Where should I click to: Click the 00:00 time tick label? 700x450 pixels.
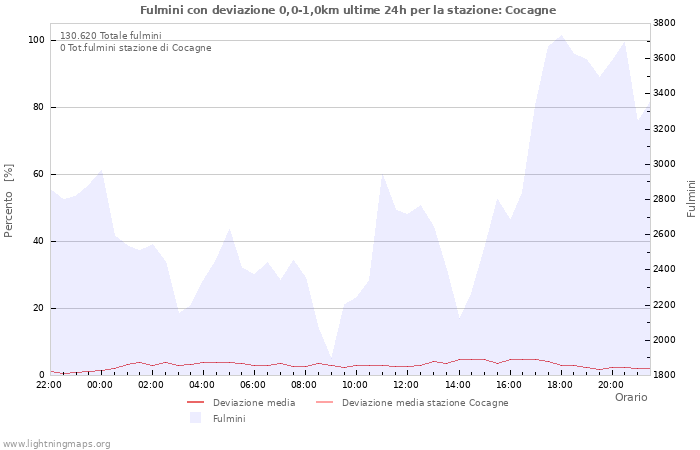point(100,385)
